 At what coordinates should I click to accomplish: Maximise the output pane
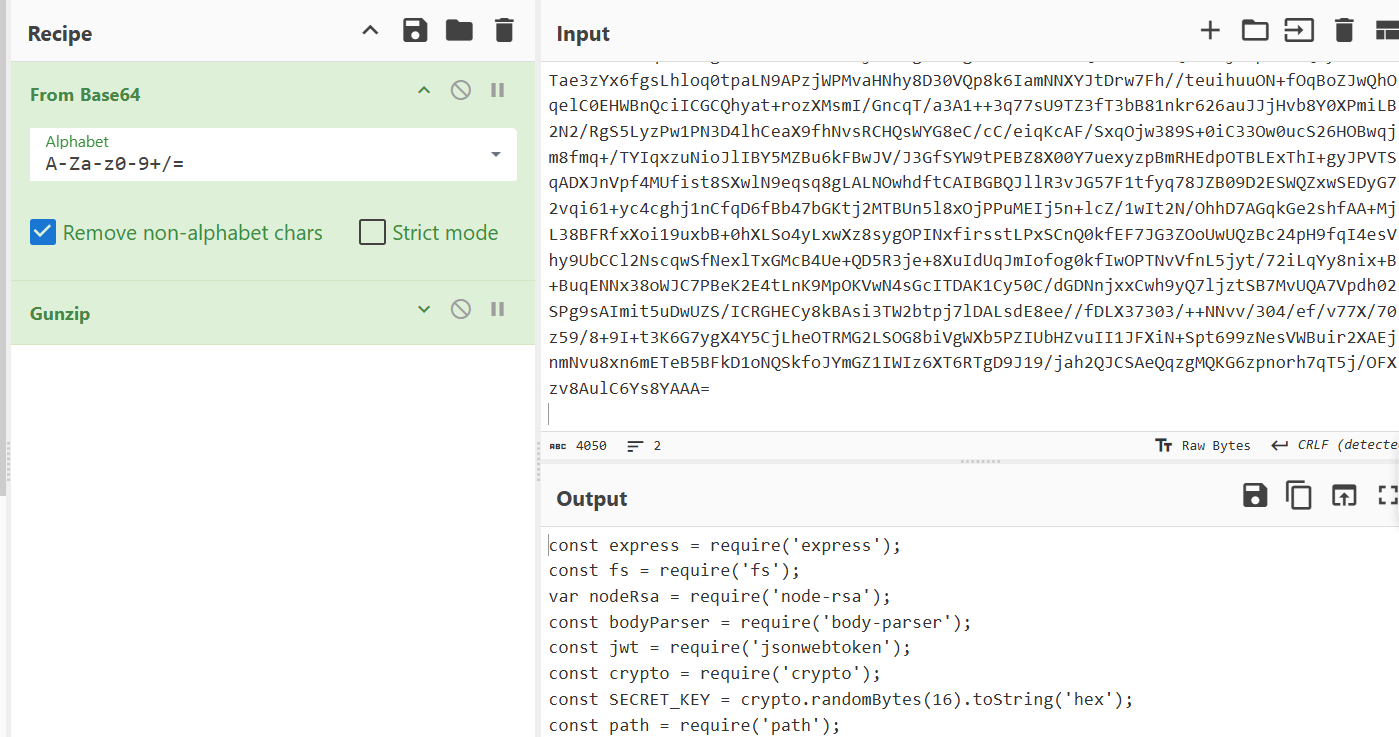coord(1387,495)
